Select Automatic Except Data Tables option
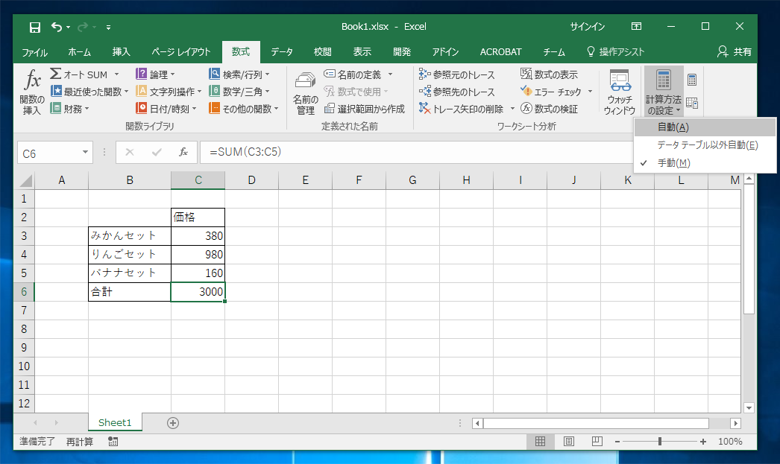Viewport: 780px width, 464px height. pyautogui.click(x=705, y=145)
